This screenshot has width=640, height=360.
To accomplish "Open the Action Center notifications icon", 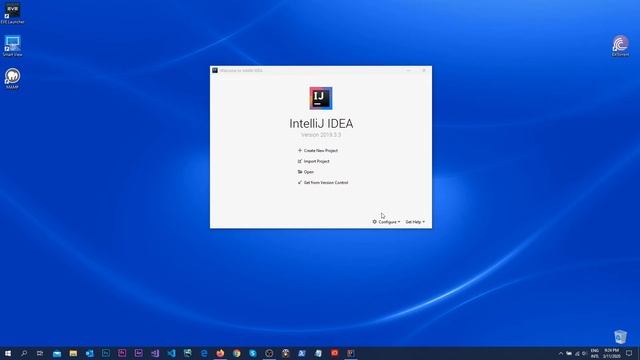I will [629, 353].
